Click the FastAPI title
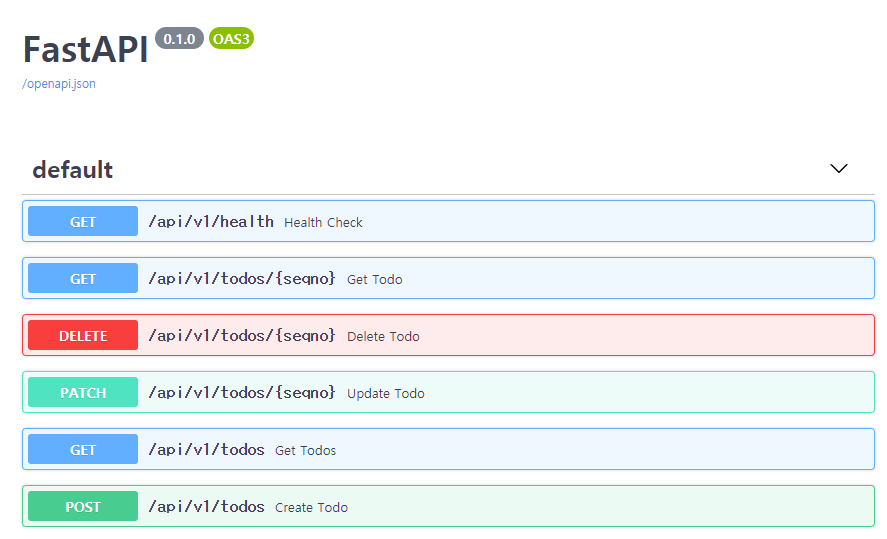 point(85,49)
